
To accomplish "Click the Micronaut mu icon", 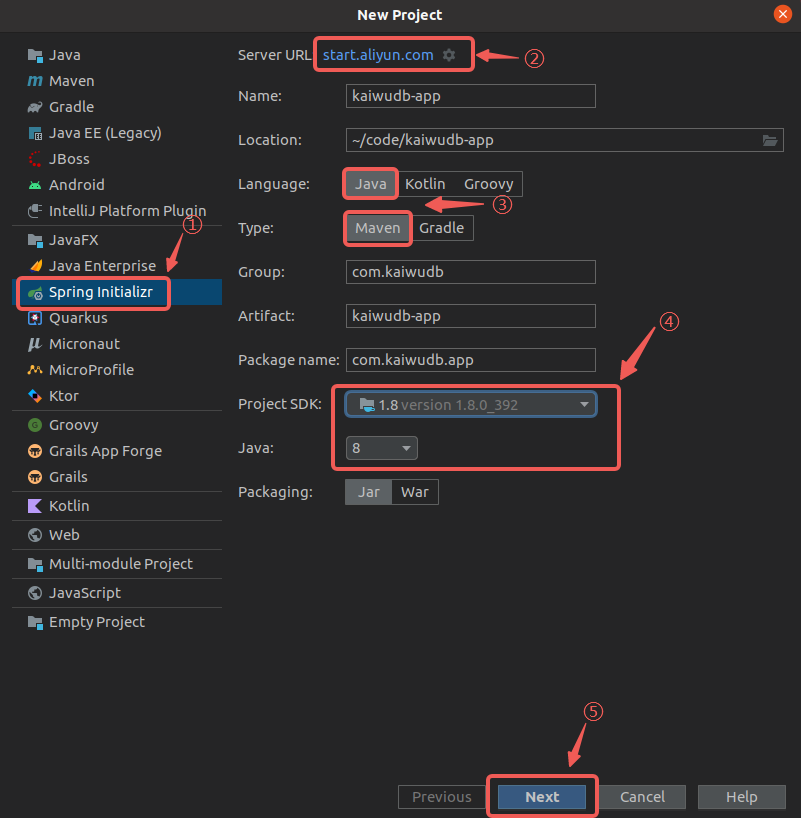I will click(35, 344).
